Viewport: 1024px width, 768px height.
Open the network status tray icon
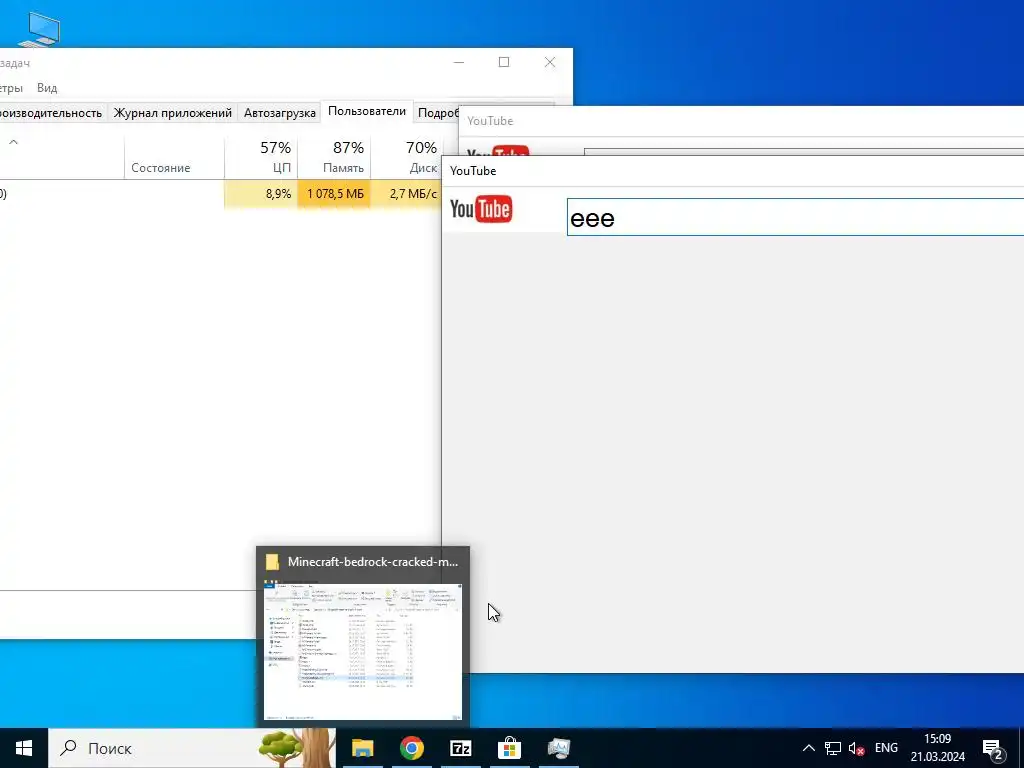[x=833, y=748]
